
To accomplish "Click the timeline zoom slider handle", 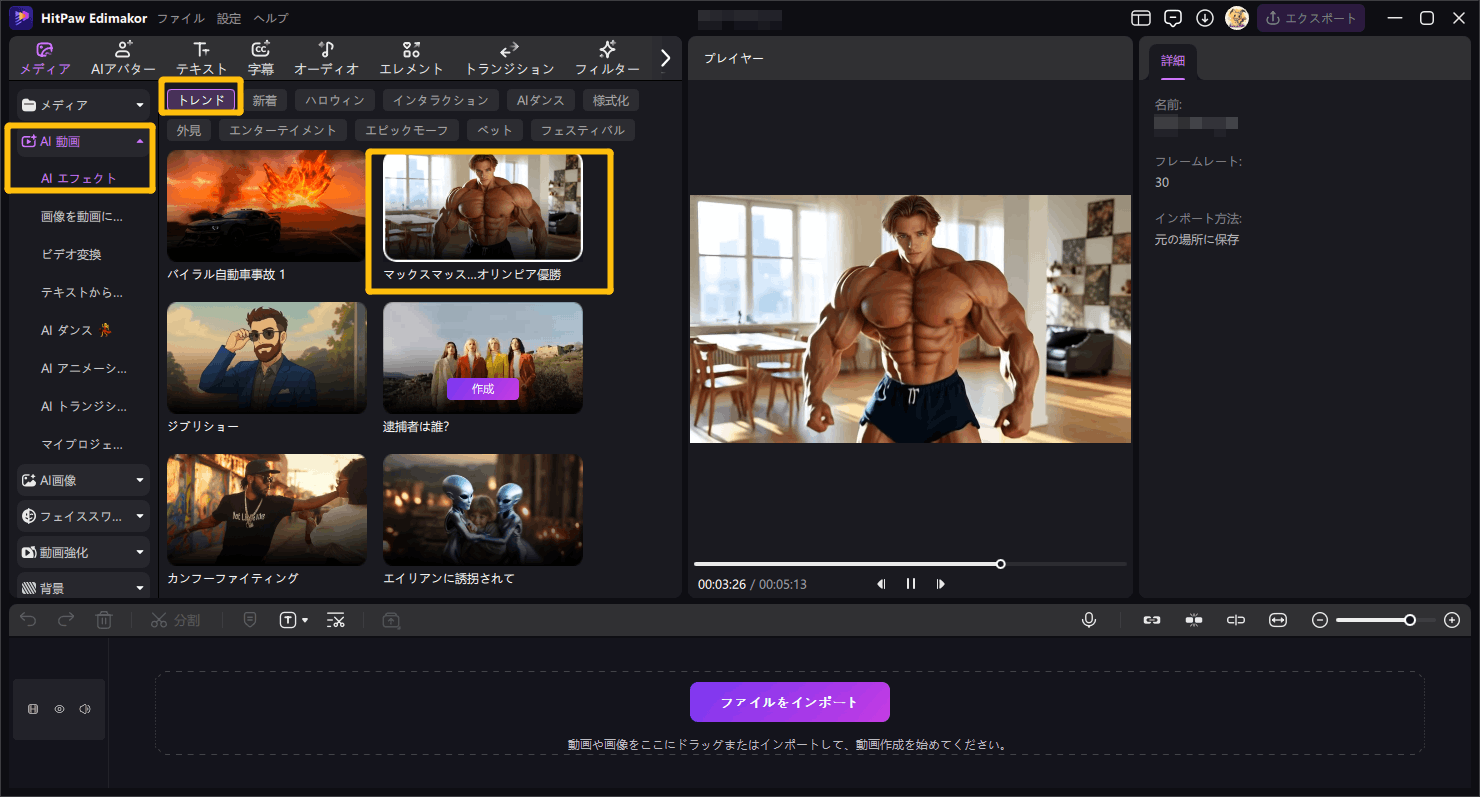I will click(1409, 620).
